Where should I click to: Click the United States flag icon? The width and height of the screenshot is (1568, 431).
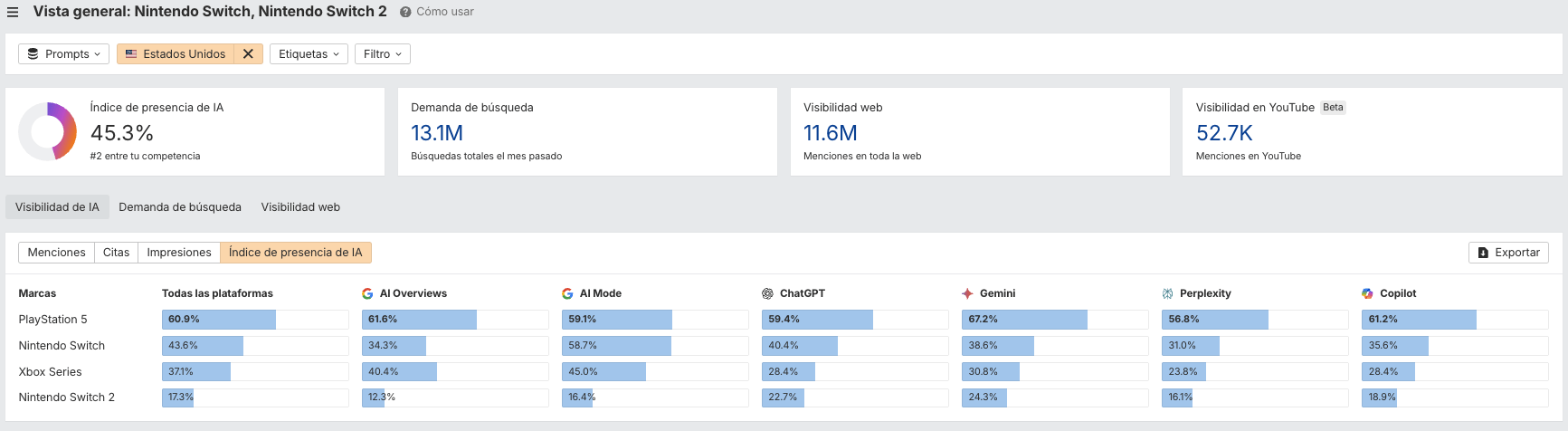131,54
